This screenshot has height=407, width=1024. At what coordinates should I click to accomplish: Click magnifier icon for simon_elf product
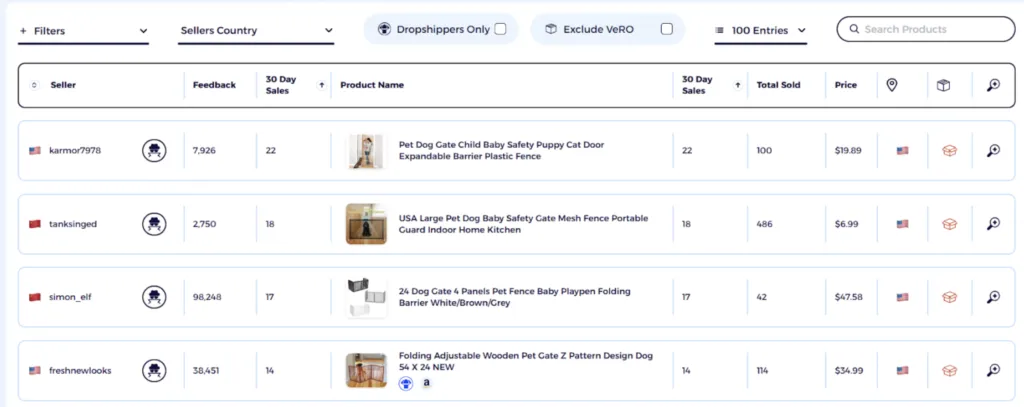(x=993, y=297)
